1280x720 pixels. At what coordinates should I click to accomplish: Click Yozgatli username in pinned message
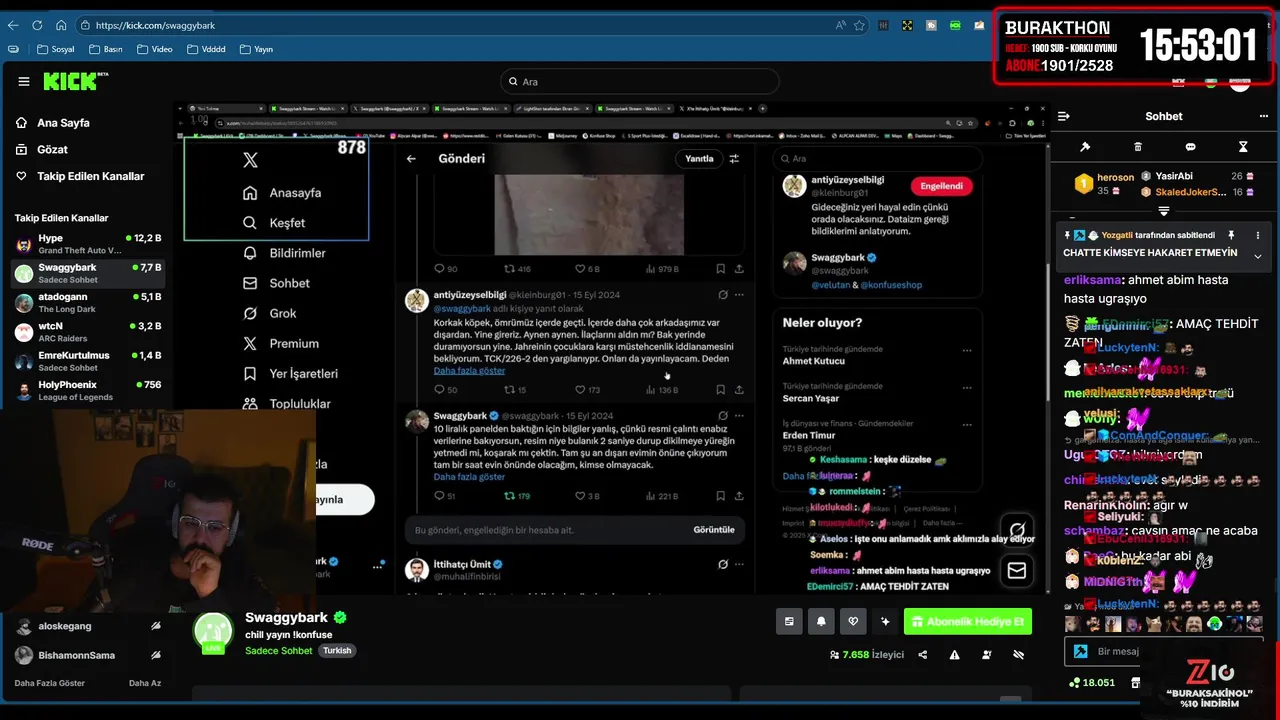click(x=1118, y=235)
